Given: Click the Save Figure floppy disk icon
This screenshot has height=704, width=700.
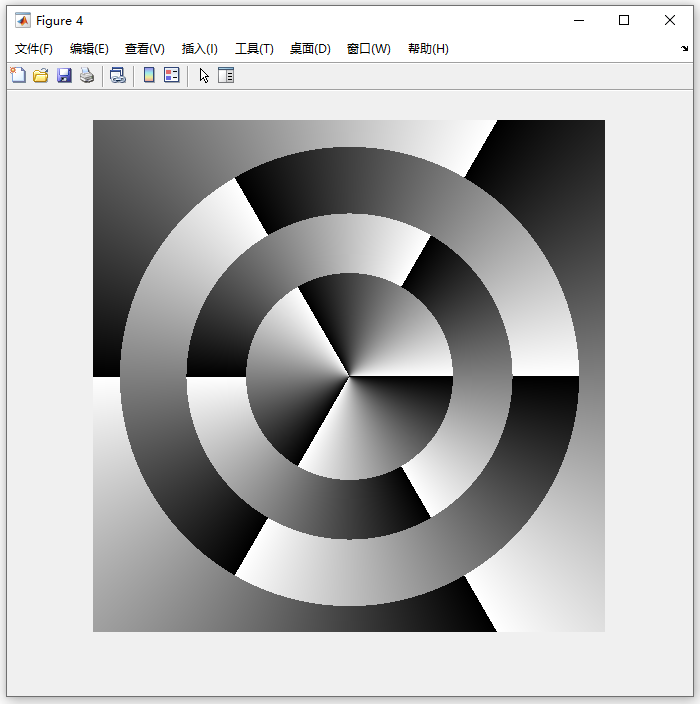Looking at the screenshot, I should pos(64,75).
